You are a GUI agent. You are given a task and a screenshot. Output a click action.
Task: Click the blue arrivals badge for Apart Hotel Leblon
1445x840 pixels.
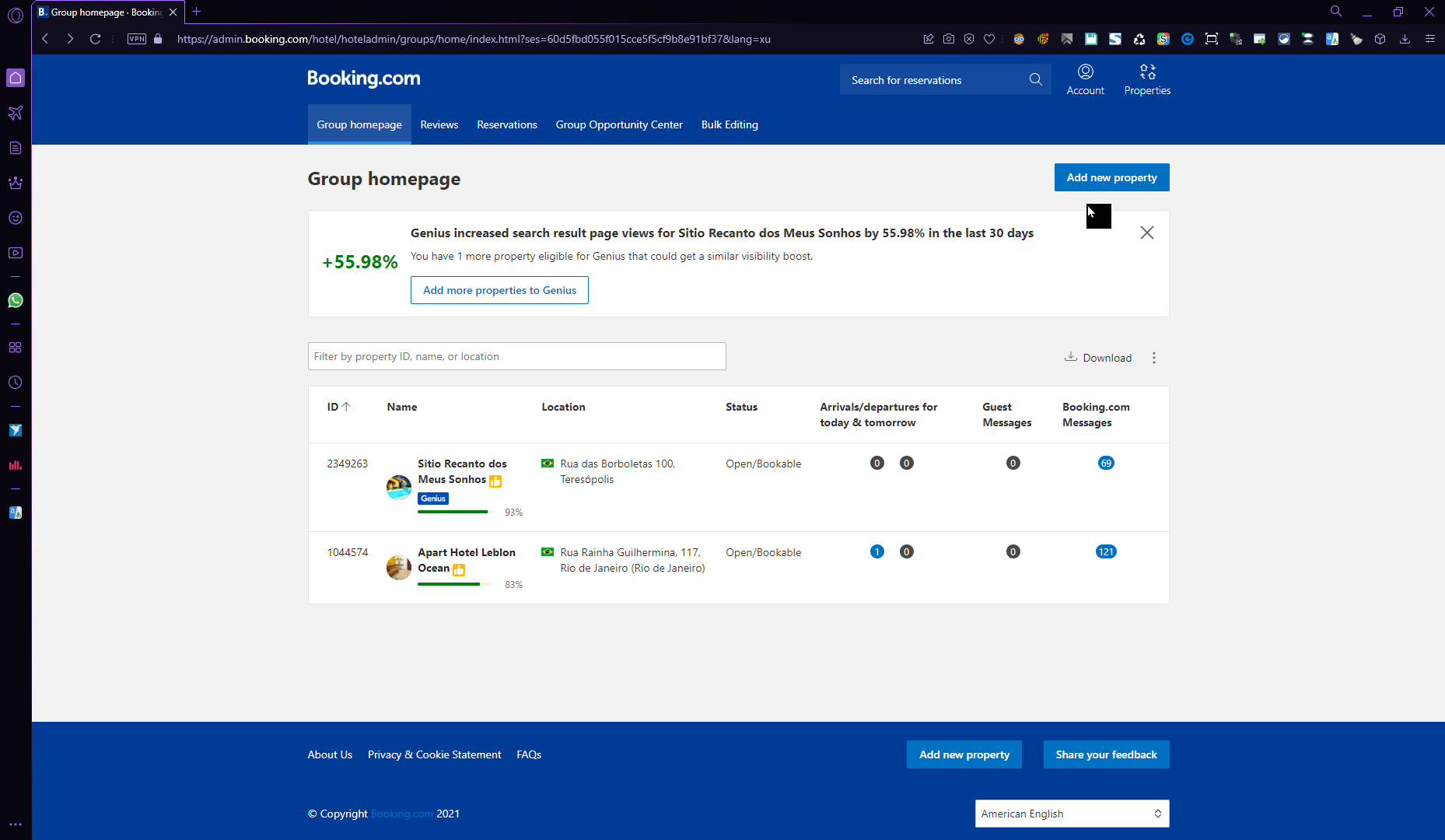(x=876, y=552)
